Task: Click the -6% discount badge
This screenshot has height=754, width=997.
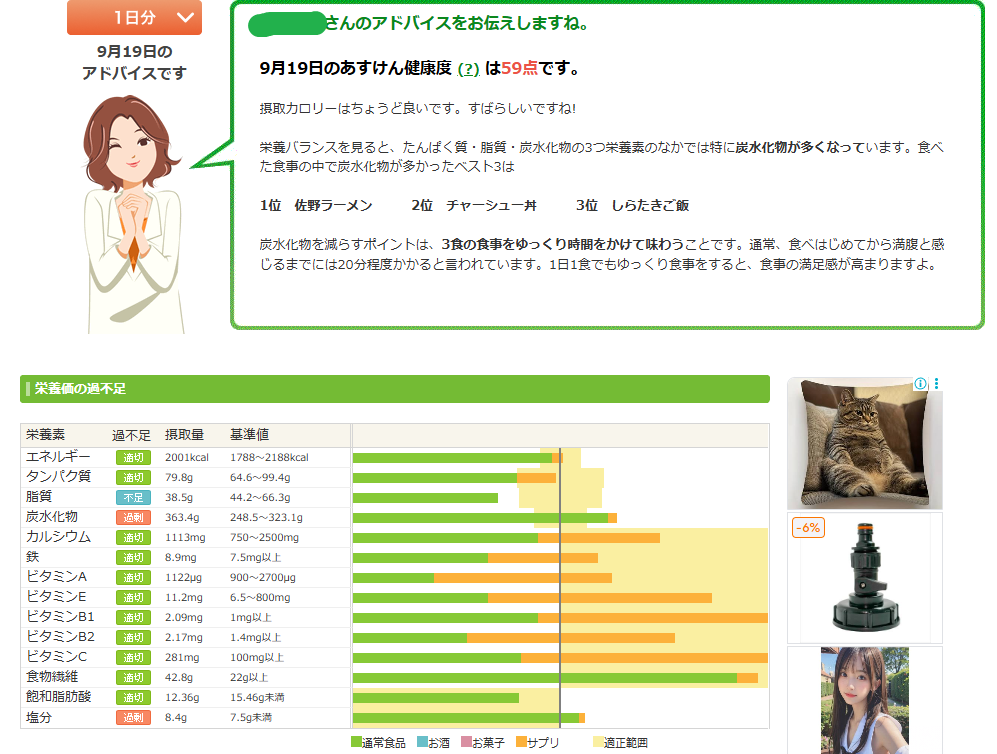Action: pyautogui.click(x=808, y=527)
